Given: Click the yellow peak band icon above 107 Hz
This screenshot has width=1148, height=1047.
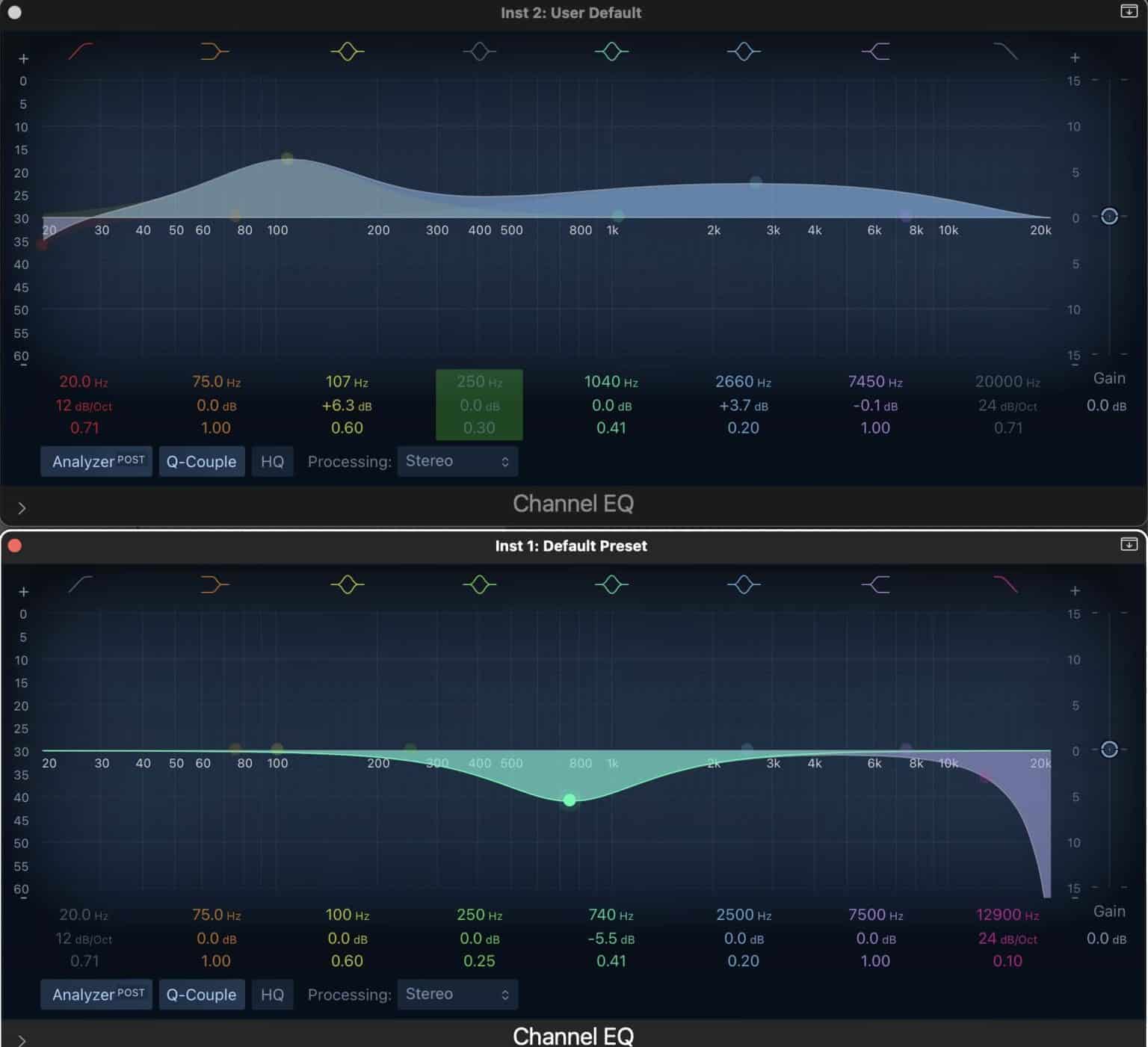Looking at the screenshot, I should [x=347, y=51].
